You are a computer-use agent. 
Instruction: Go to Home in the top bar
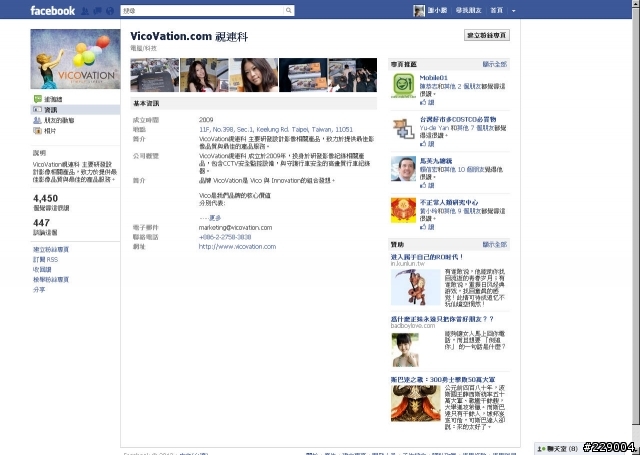(496, 11)
